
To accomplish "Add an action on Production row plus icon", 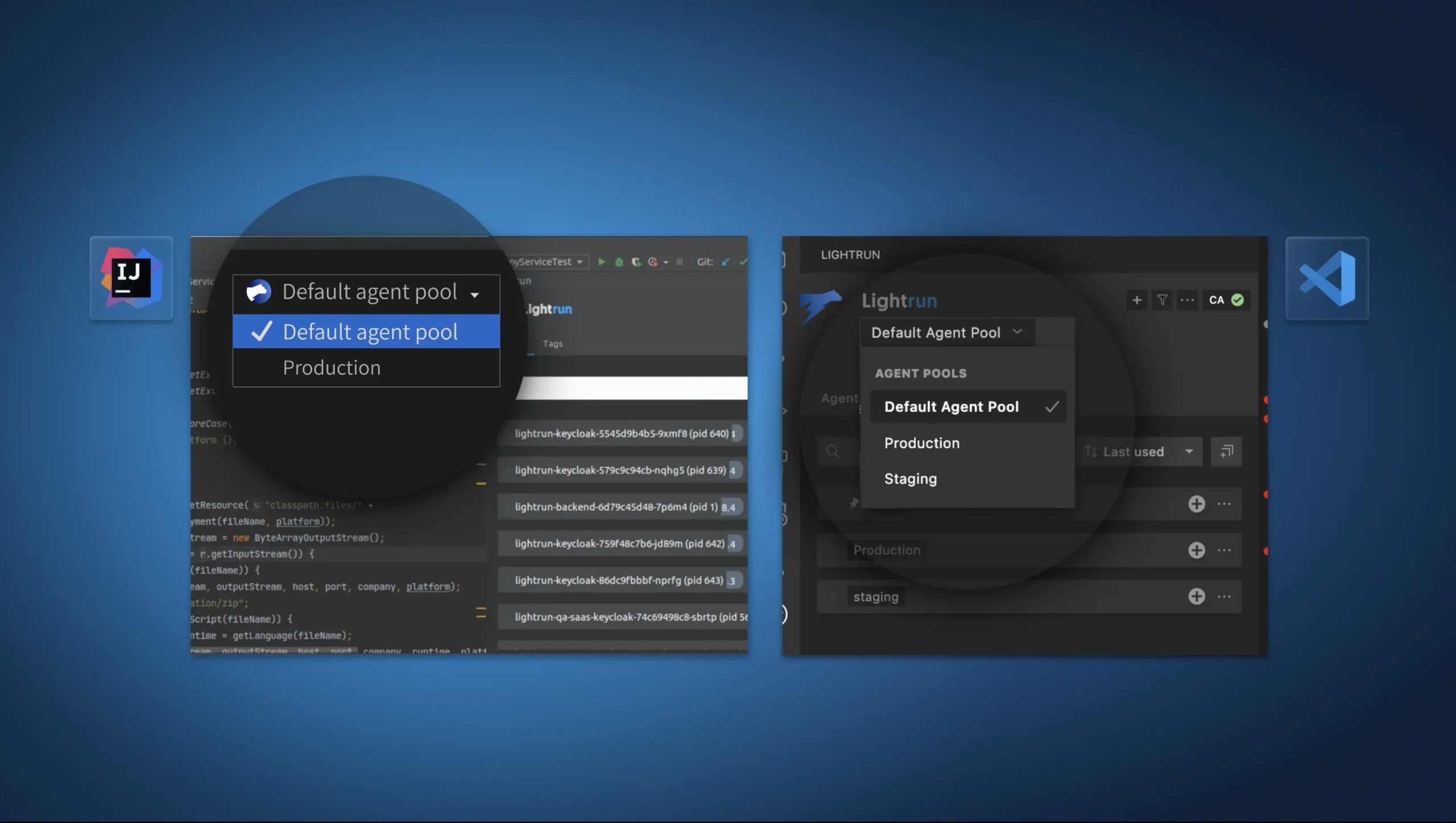I will [1197, 550].
